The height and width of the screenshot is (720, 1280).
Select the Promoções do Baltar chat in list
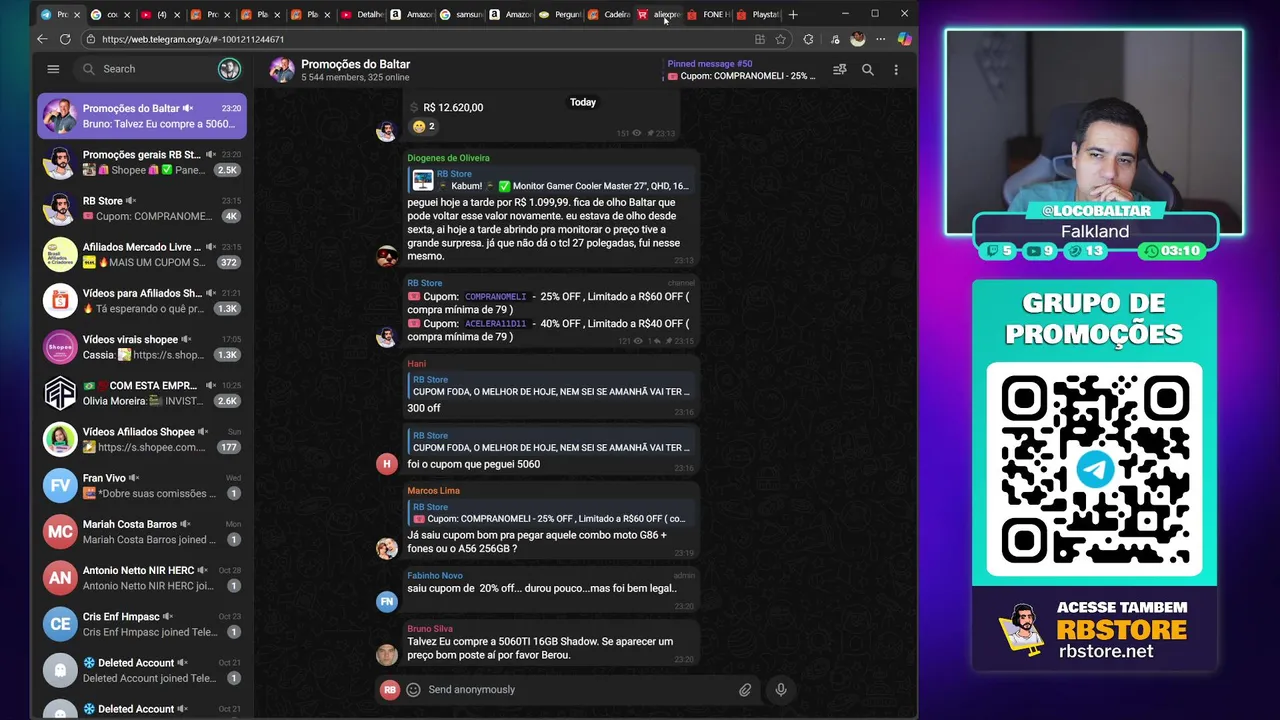(142, 116)
